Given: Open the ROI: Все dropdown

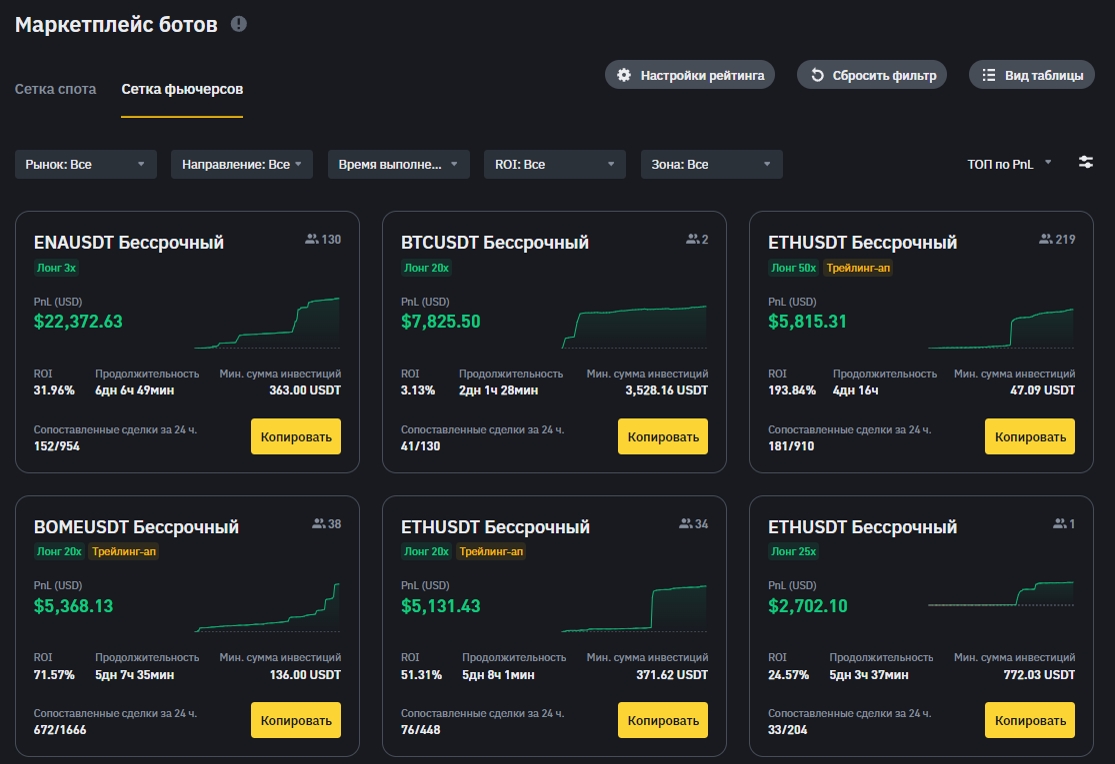Looking at the screenshot, I should click(x=555, y=164).
